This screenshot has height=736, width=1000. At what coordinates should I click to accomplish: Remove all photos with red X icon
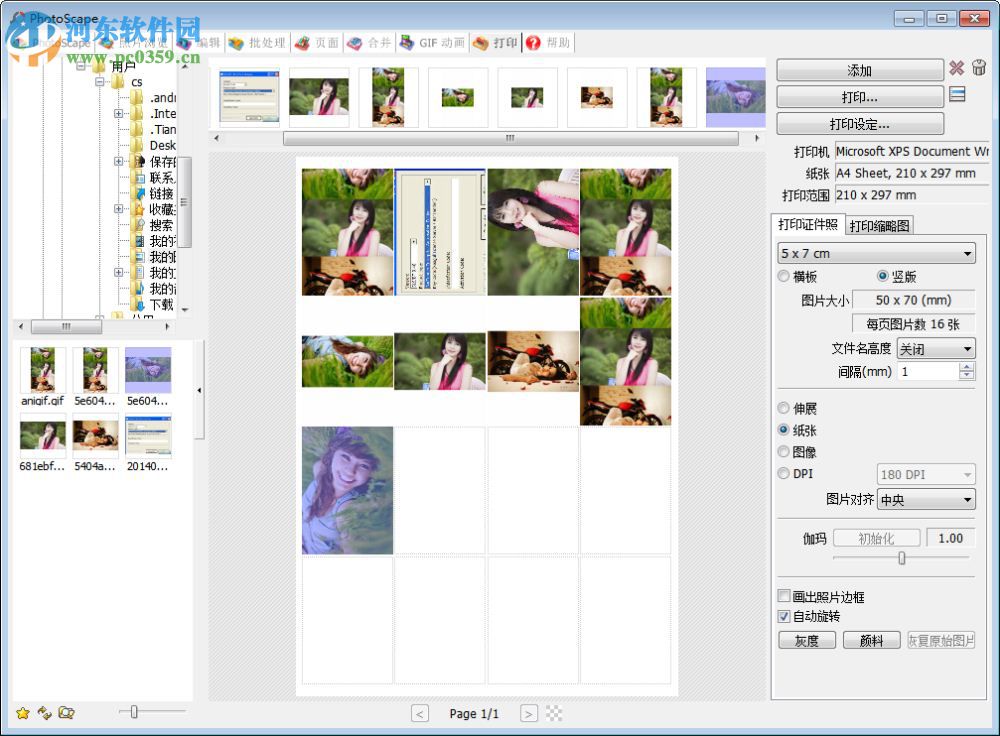[957, 68]
